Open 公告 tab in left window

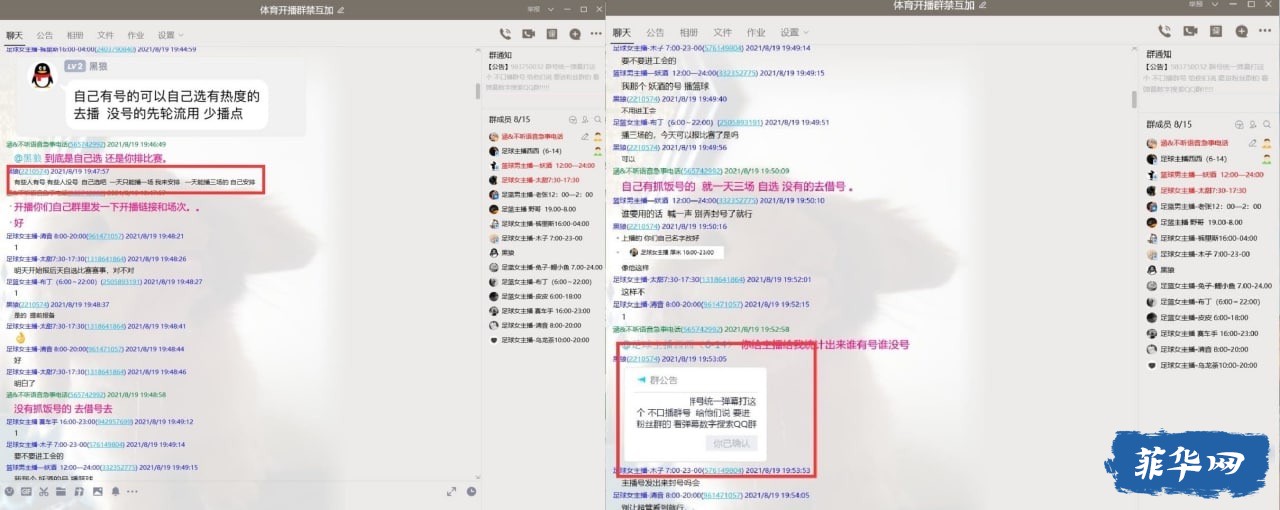click(x=45, y=35)
